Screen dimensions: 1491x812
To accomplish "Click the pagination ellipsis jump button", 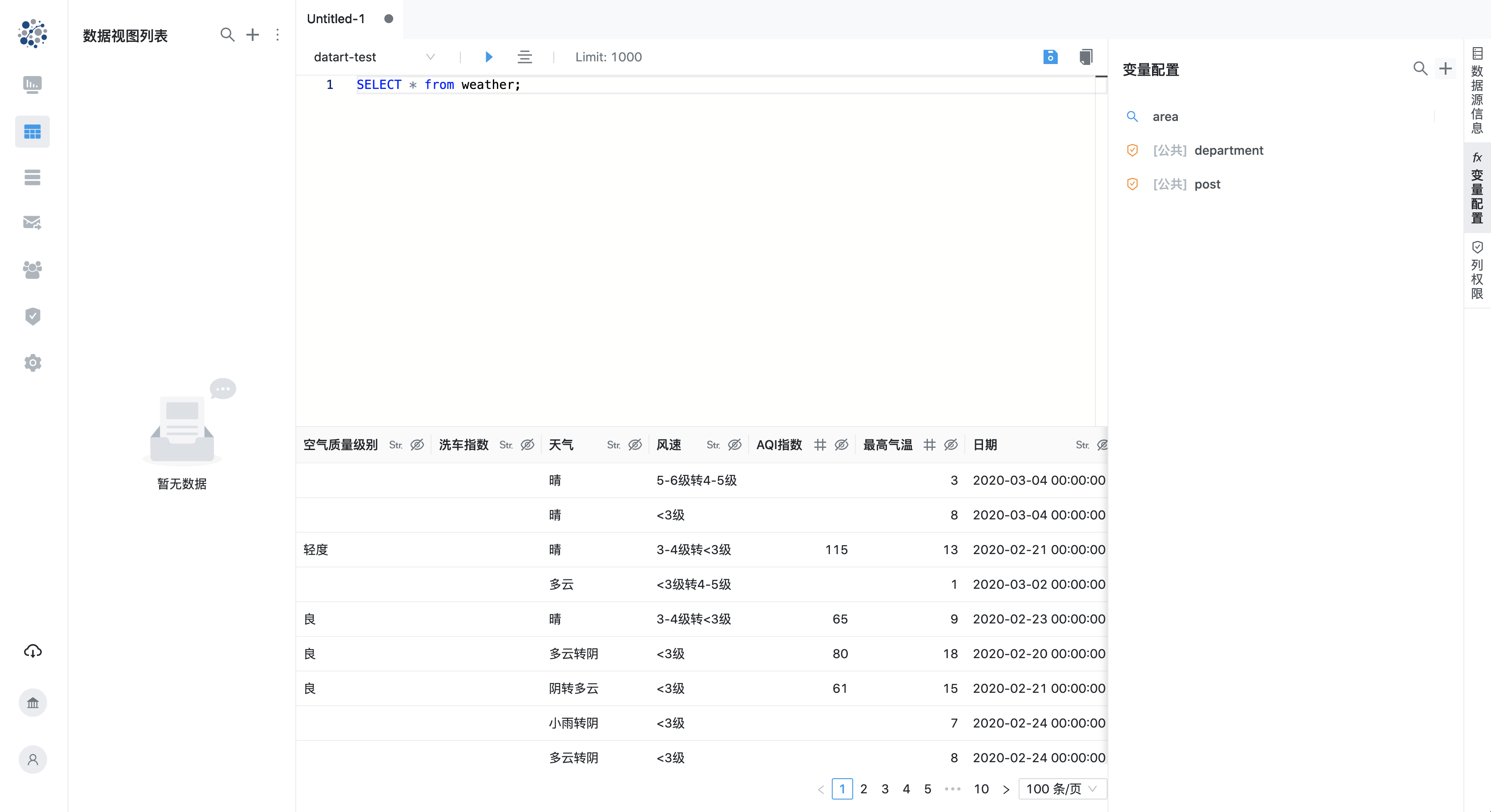I will tap(953, 789).
